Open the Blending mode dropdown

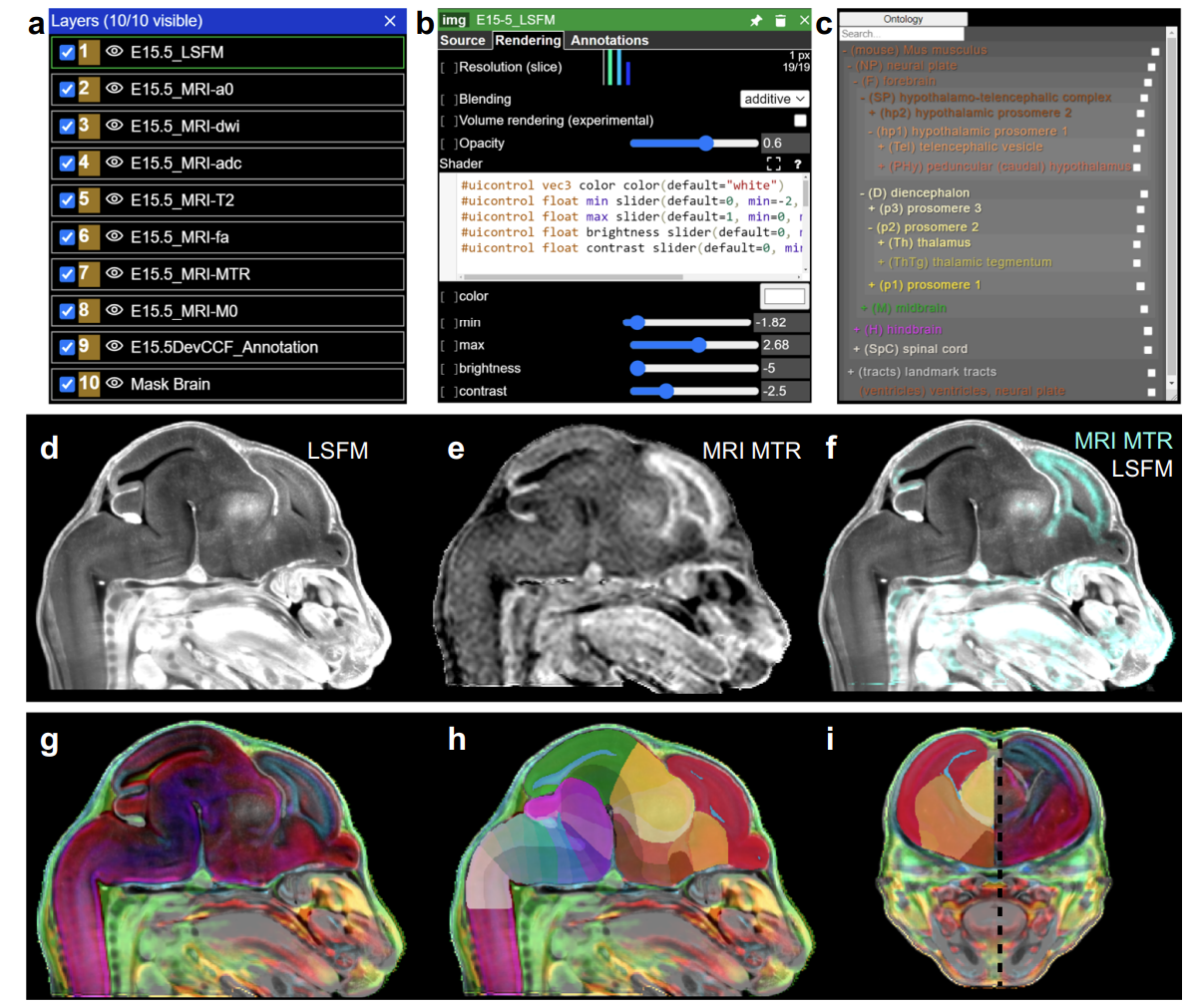(x=774, y=99)
